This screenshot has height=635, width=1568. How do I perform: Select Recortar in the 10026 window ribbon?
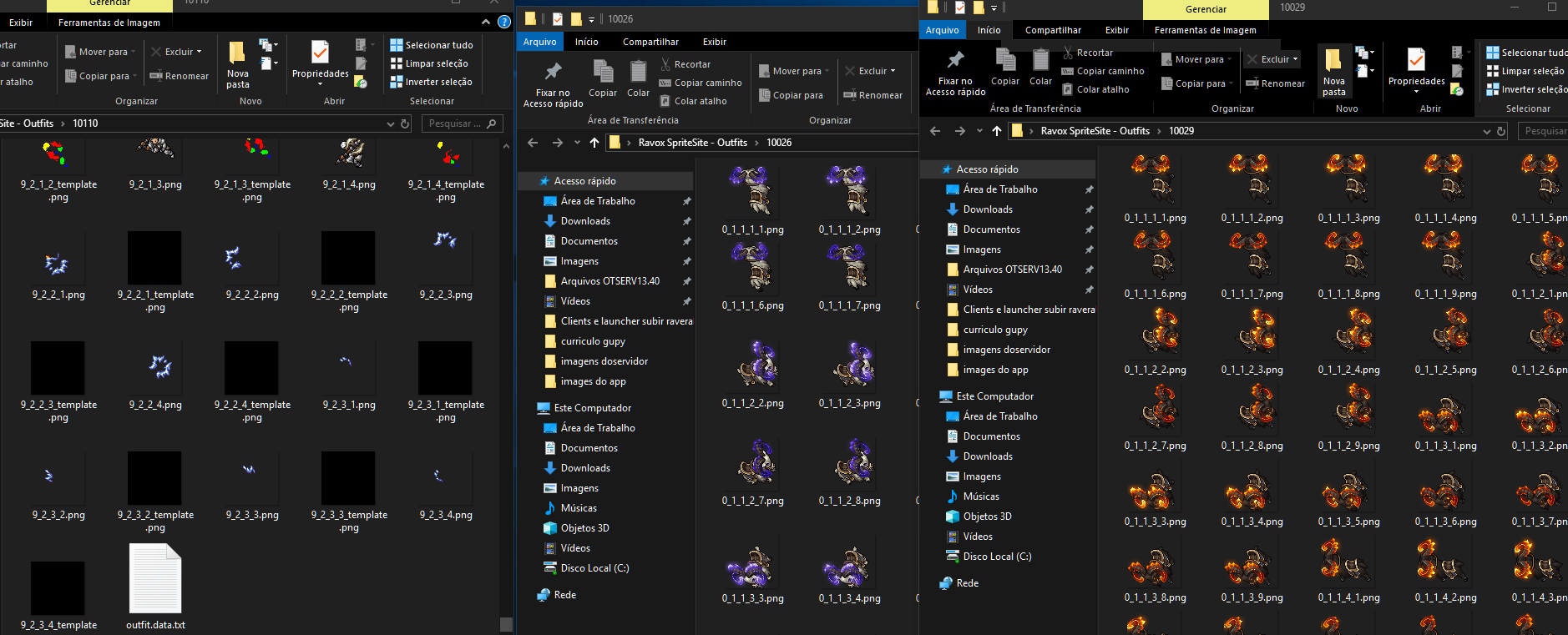685,64
